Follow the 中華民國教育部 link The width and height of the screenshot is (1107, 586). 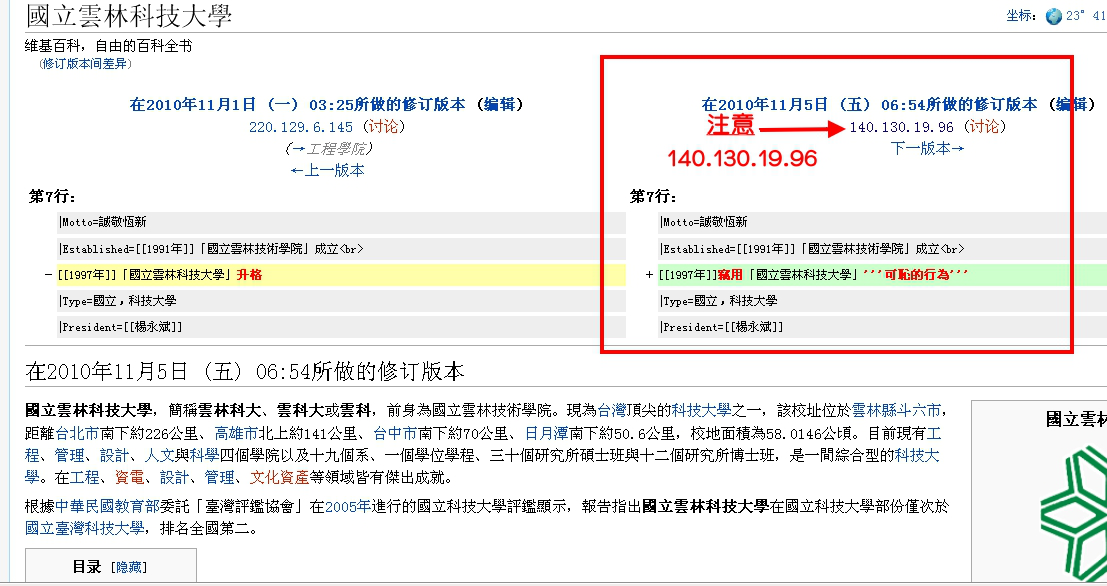click(107, 506)
